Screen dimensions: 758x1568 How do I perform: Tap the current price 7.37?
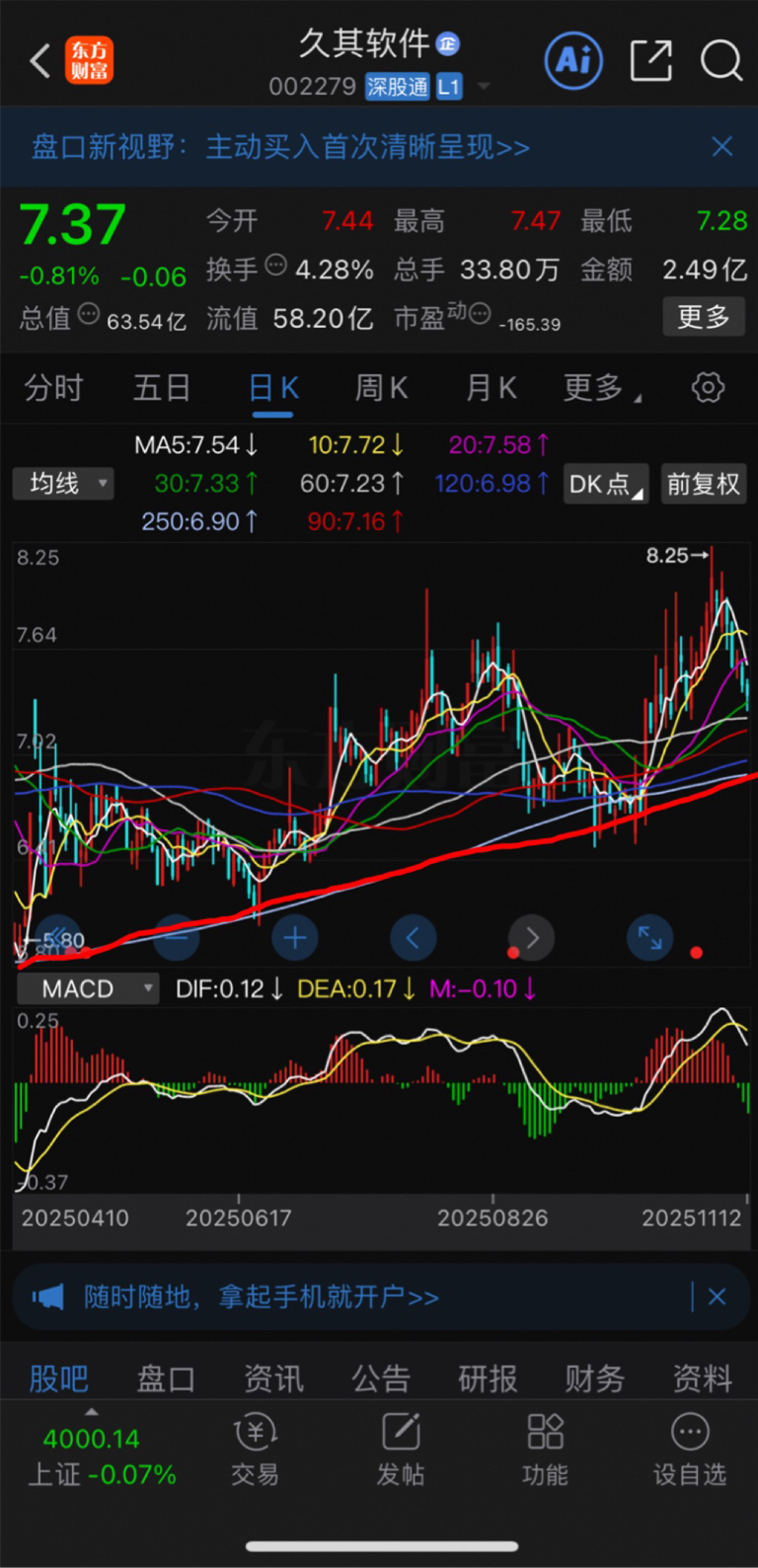[x=72, y=224]
